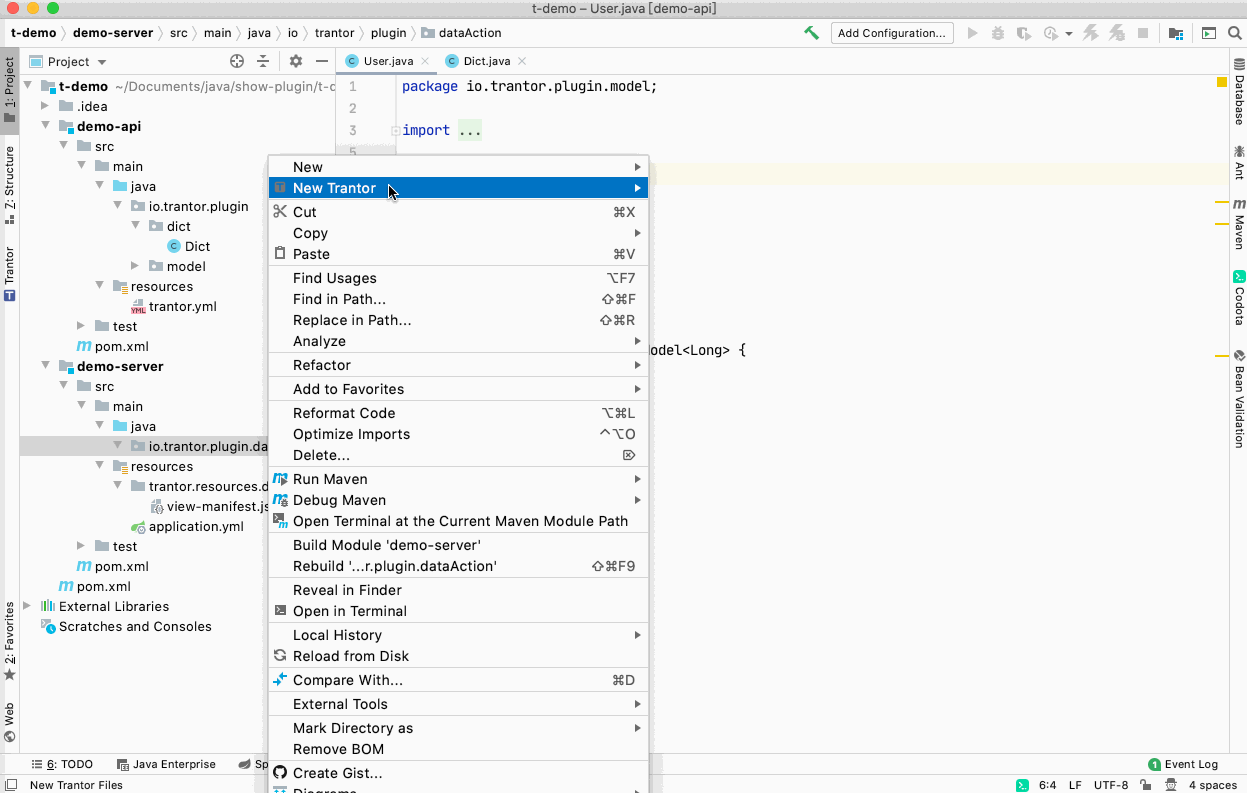Select Find Usages from context menu
1247x793 pixels.
[459, 278]
